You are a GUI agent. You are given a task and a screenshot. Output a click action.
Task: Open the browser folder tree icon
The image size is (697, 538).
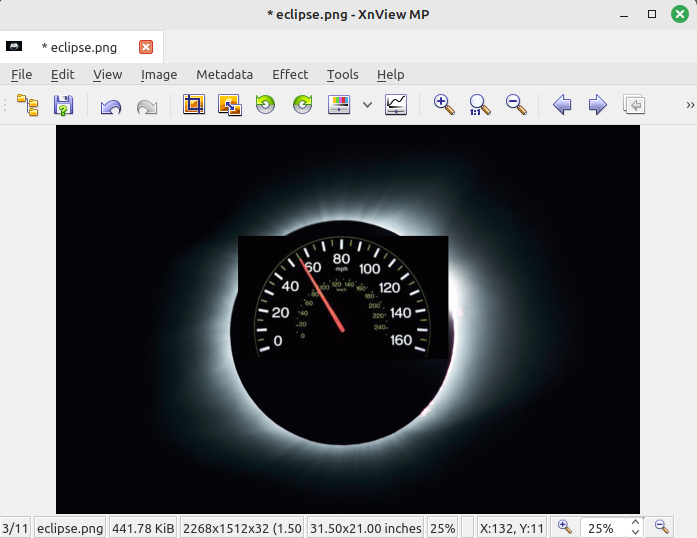pos(27,105)
